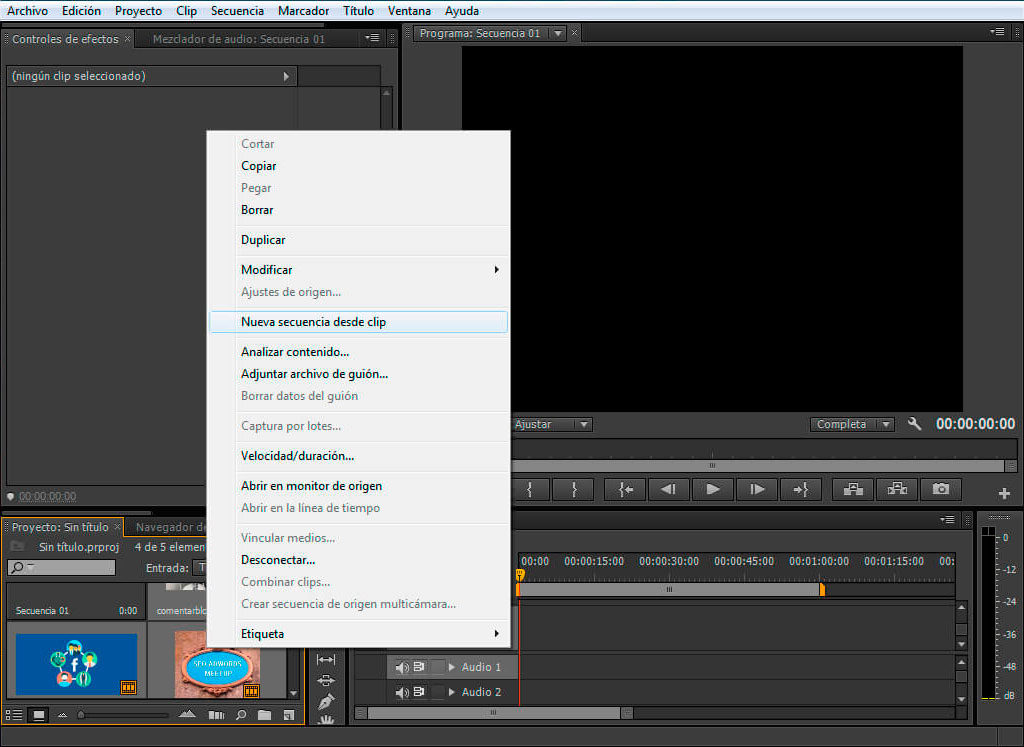
Task: Select the Hand tool
Action: coord(325,720)
